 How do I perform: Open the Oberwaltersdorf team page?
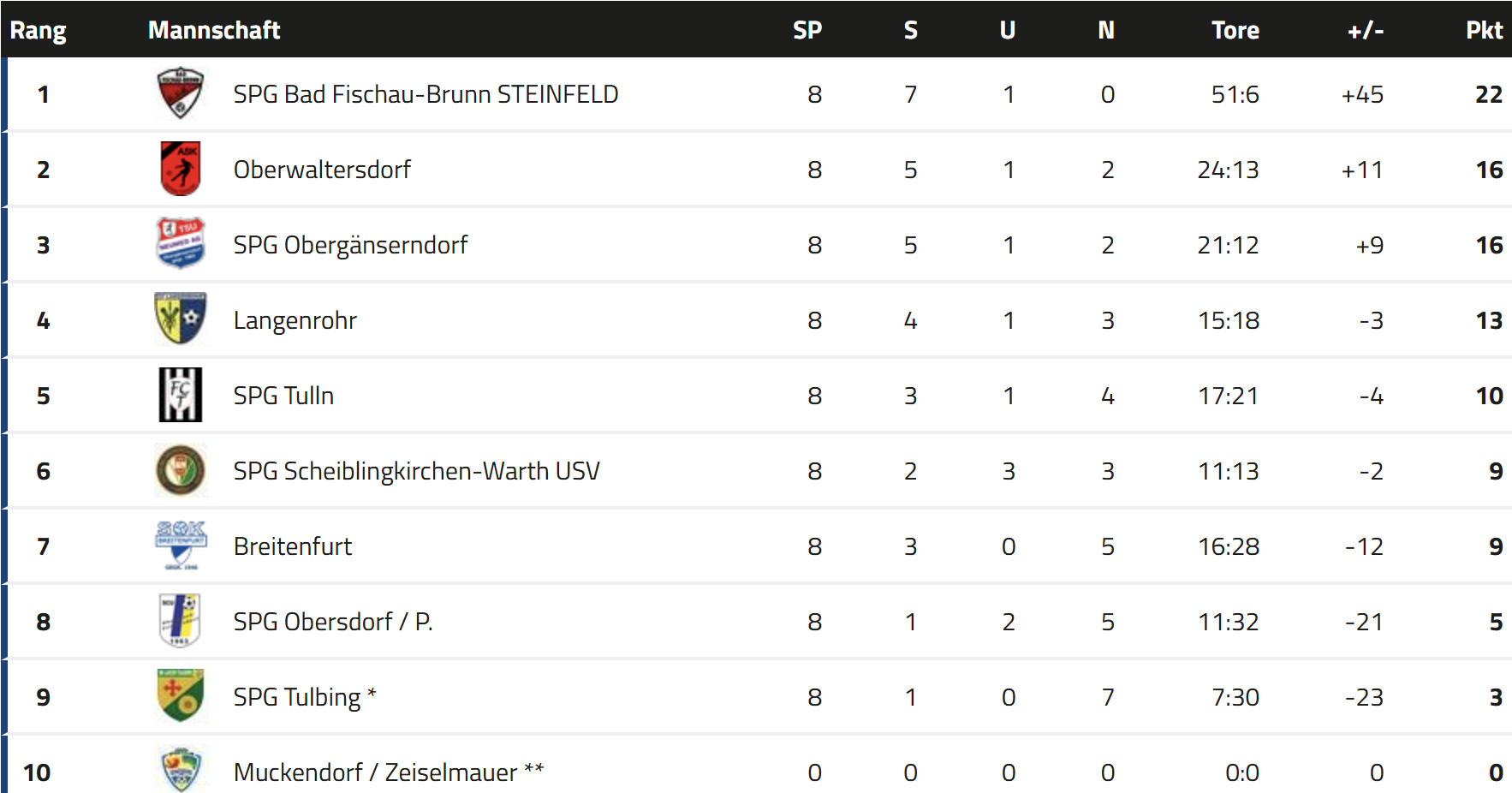click(322, 170)
